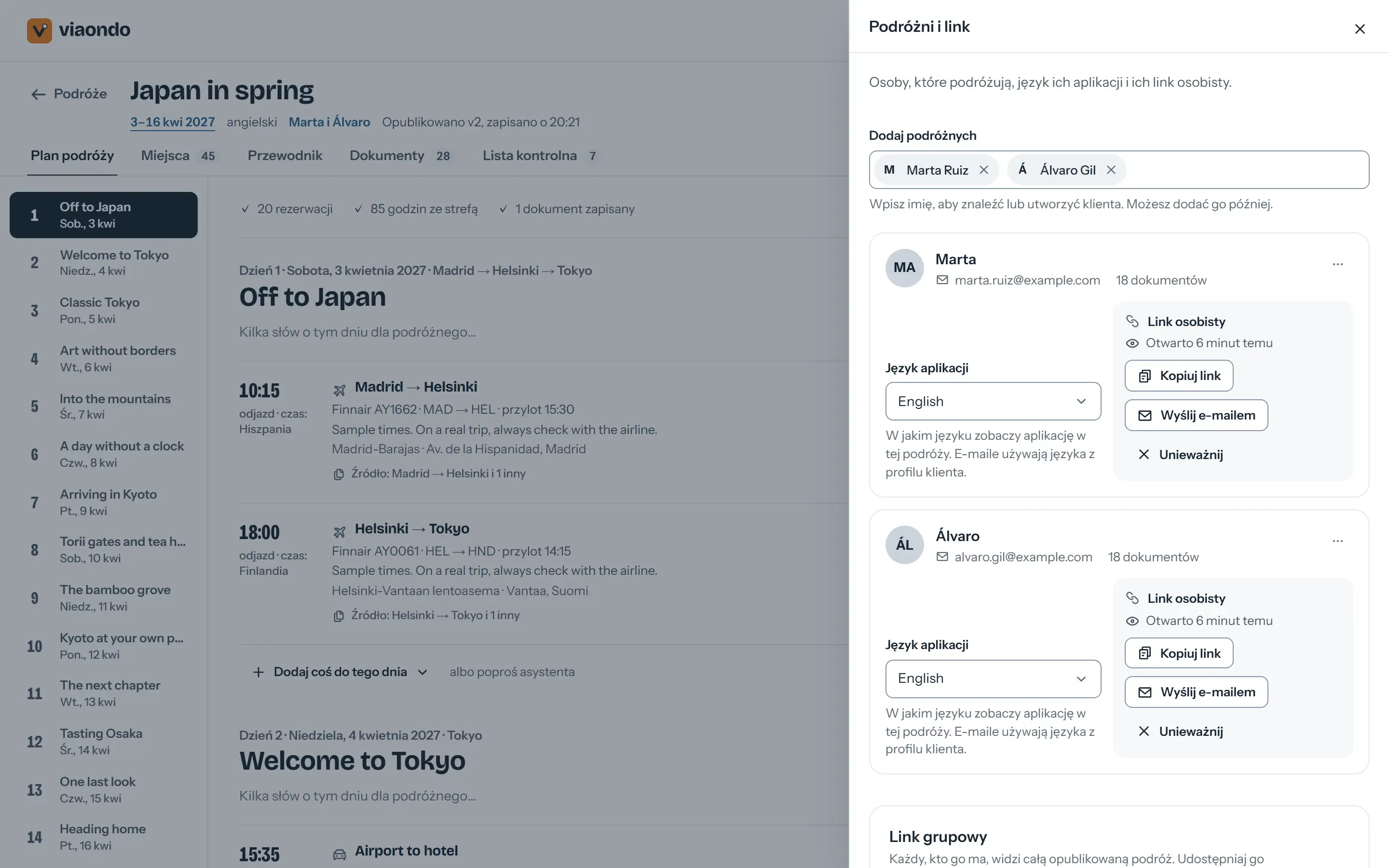Click the trip date link 3–16 kwi 2027
Viewport: 1389px width, 868px height.
[172, 122]
